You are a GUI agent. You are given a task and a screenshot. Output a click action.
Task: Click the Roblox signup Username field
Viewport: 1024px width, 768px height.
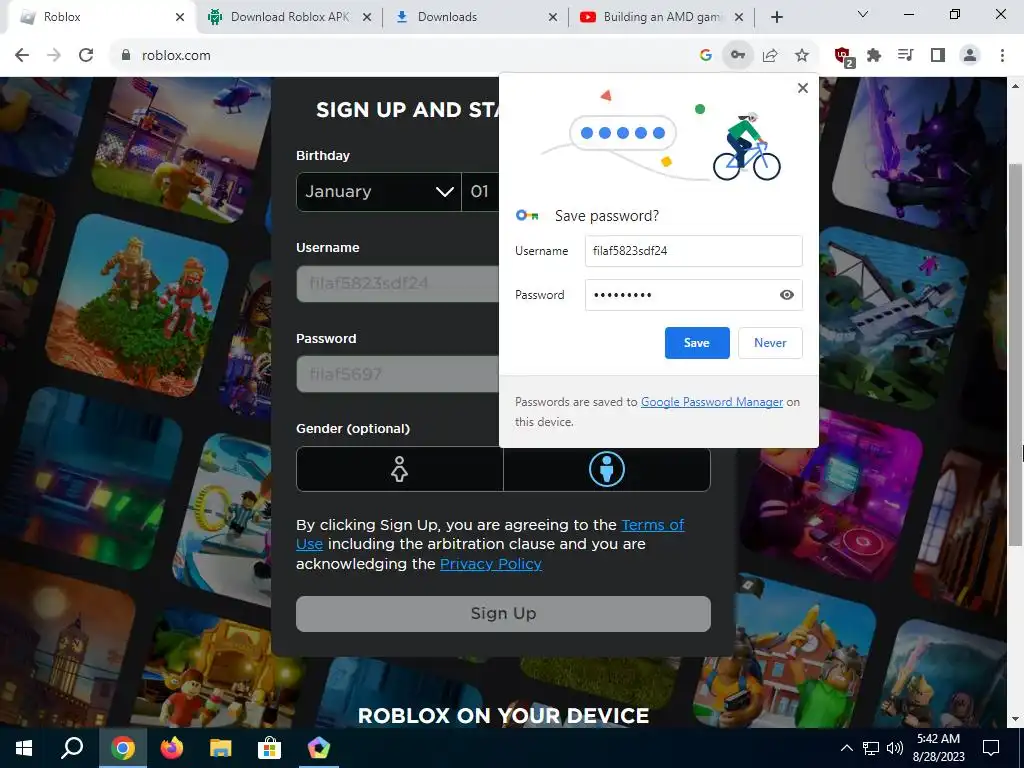398,283
